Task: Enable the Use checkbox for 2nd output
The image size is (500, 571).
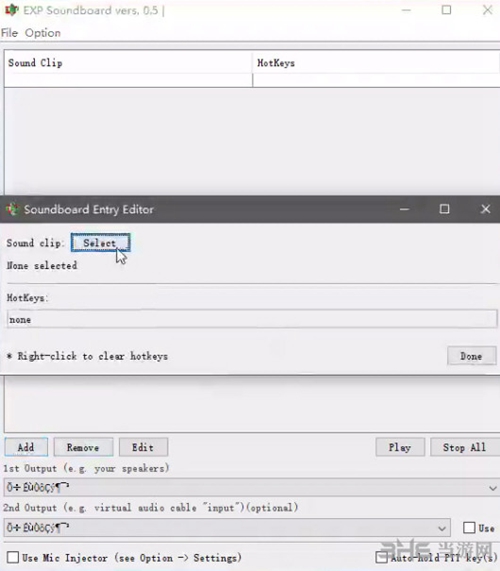Action: (469, 528)
